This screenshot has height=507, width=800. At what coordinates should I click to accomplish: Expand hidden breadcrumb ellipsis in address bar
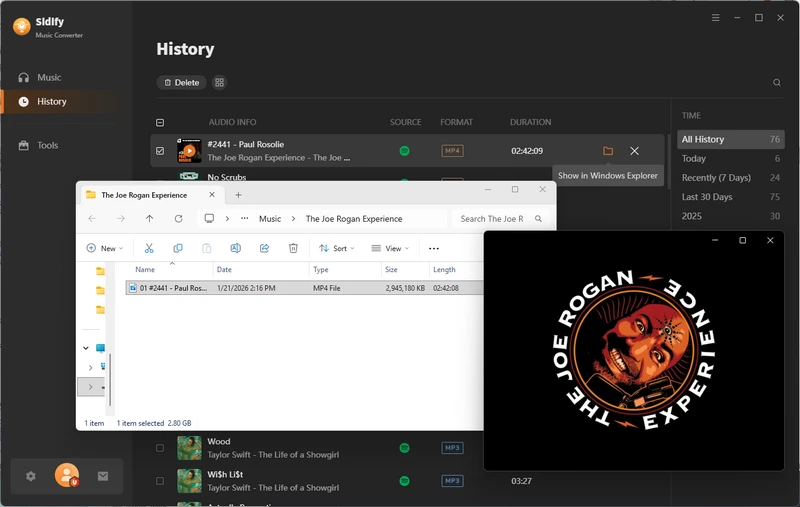tap(244, 218)
